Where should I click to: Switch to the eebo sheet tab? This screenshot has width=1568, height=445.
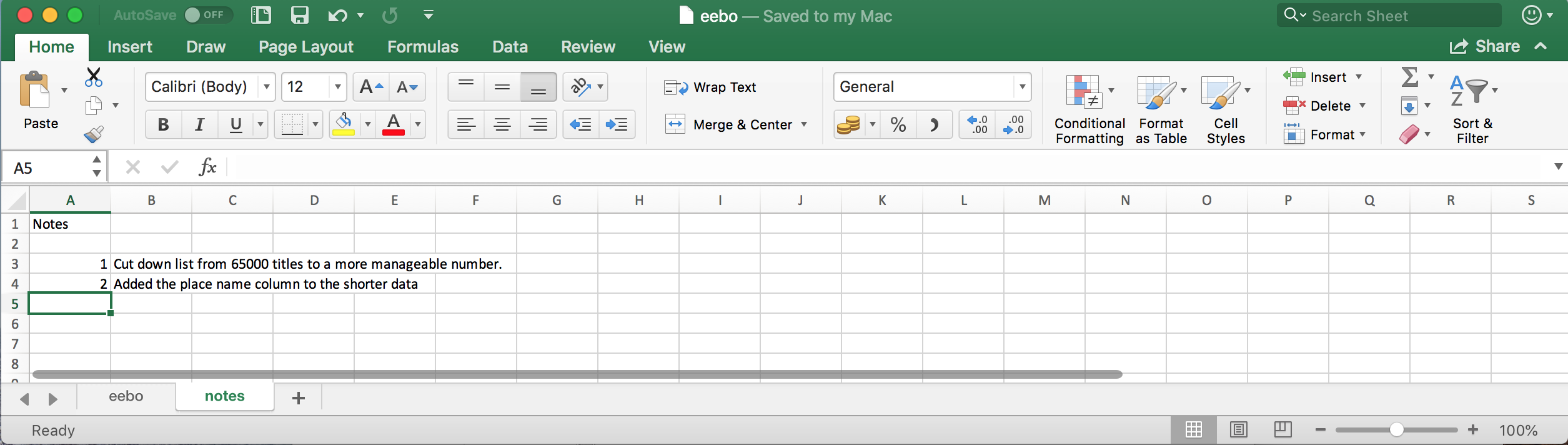tap(126, 396)
